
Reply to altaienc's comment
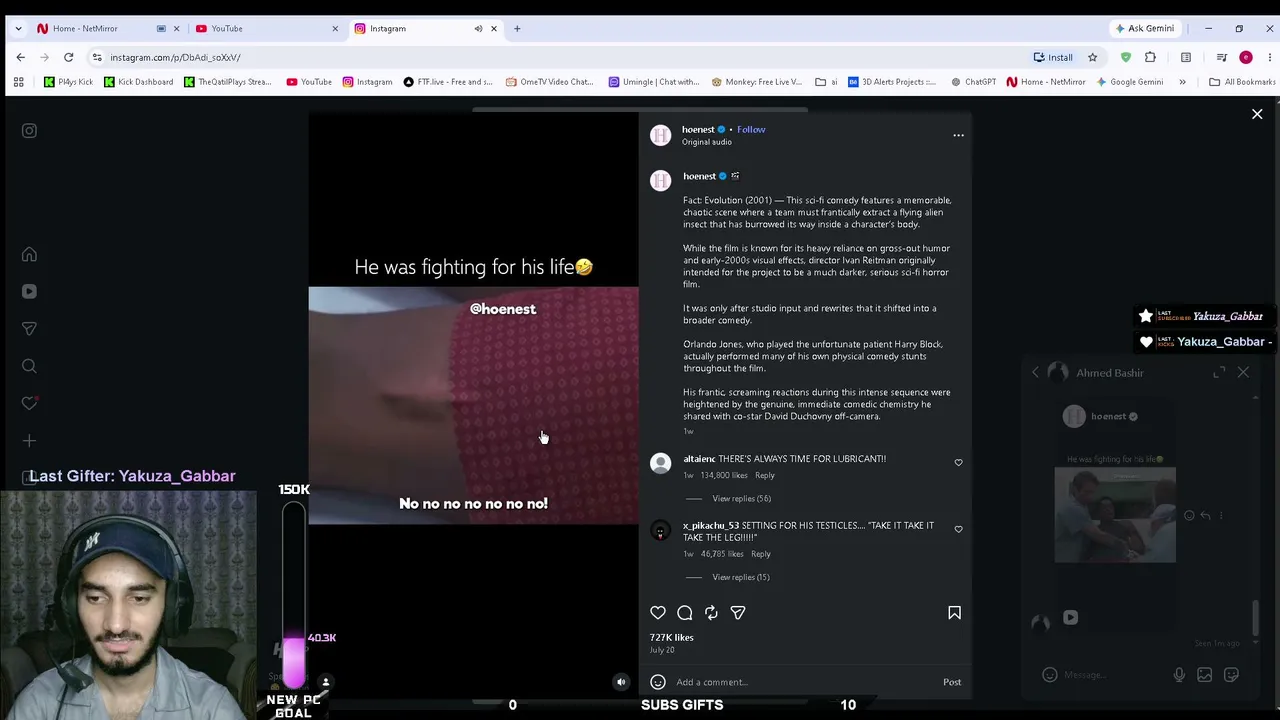tap(765, 475)
